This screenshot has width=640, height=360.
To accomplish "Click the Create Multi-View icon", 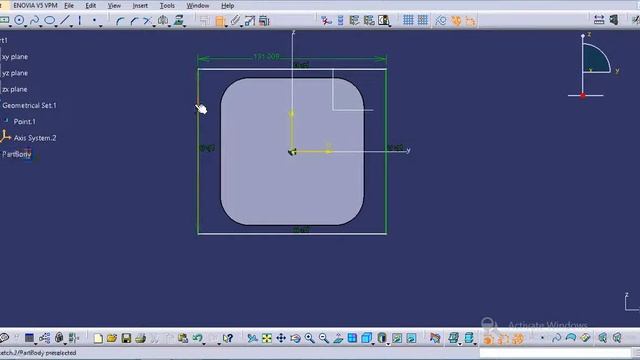I will (x=352, y=338).
